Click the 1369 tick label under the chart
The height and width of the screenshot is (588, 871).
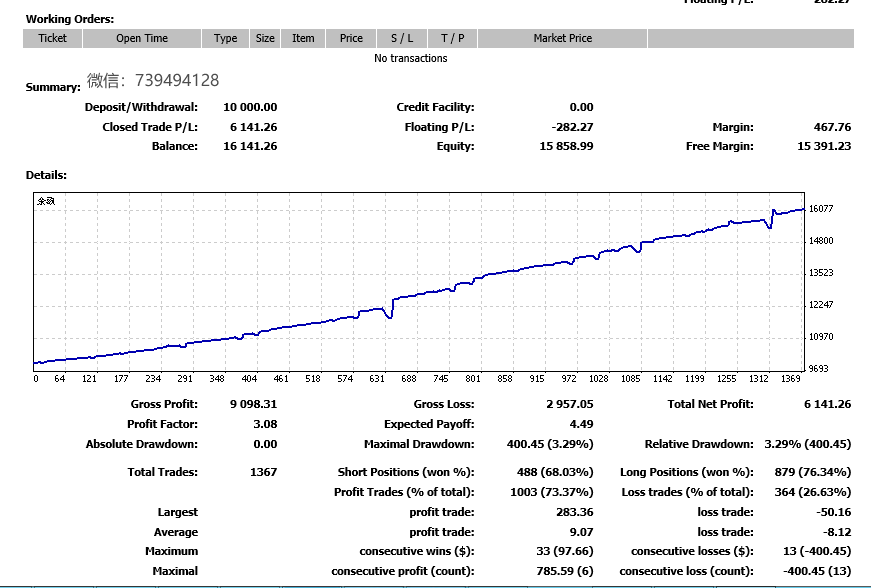(x=790, y=379)
